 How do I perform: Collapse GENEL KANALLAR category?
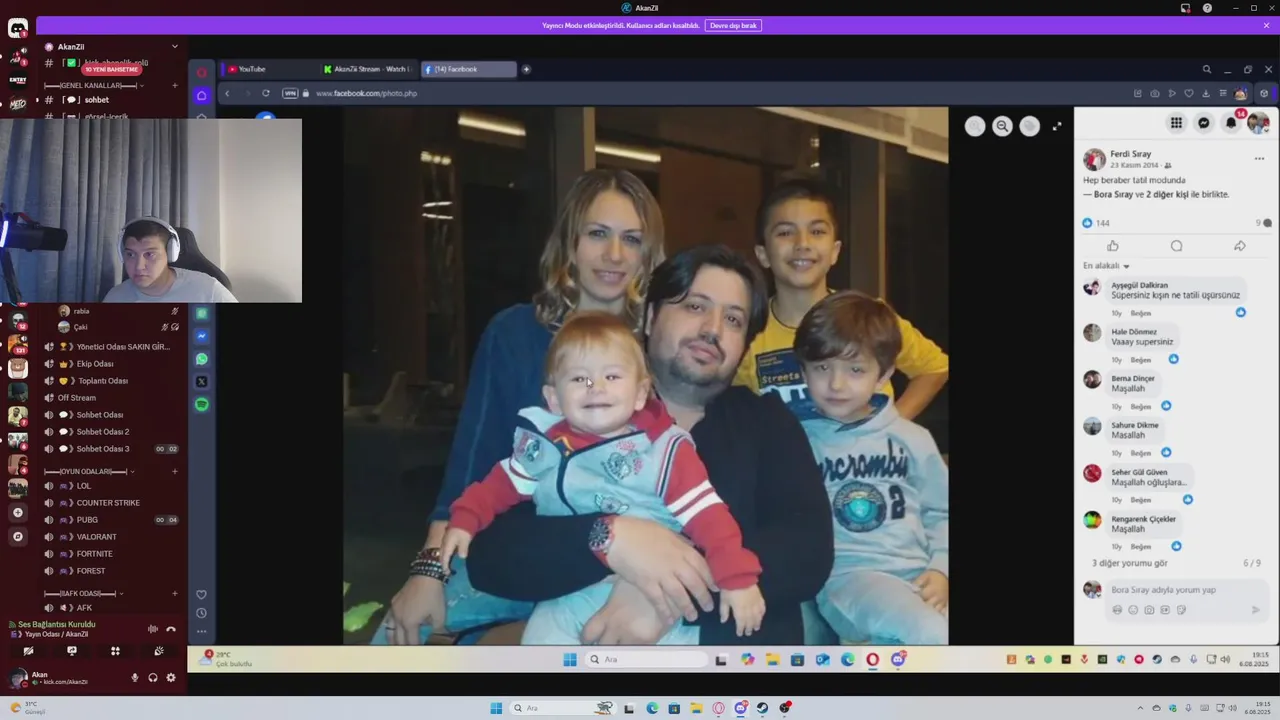(92, 86)
